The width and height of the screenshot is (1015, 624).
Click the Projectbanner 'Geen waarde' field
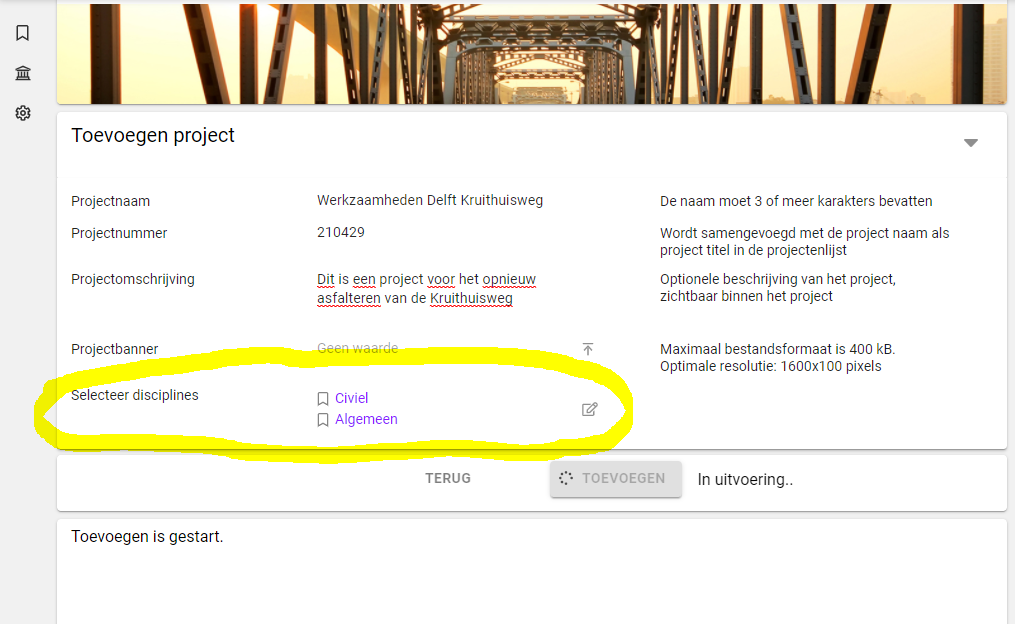tap(358, 348)
